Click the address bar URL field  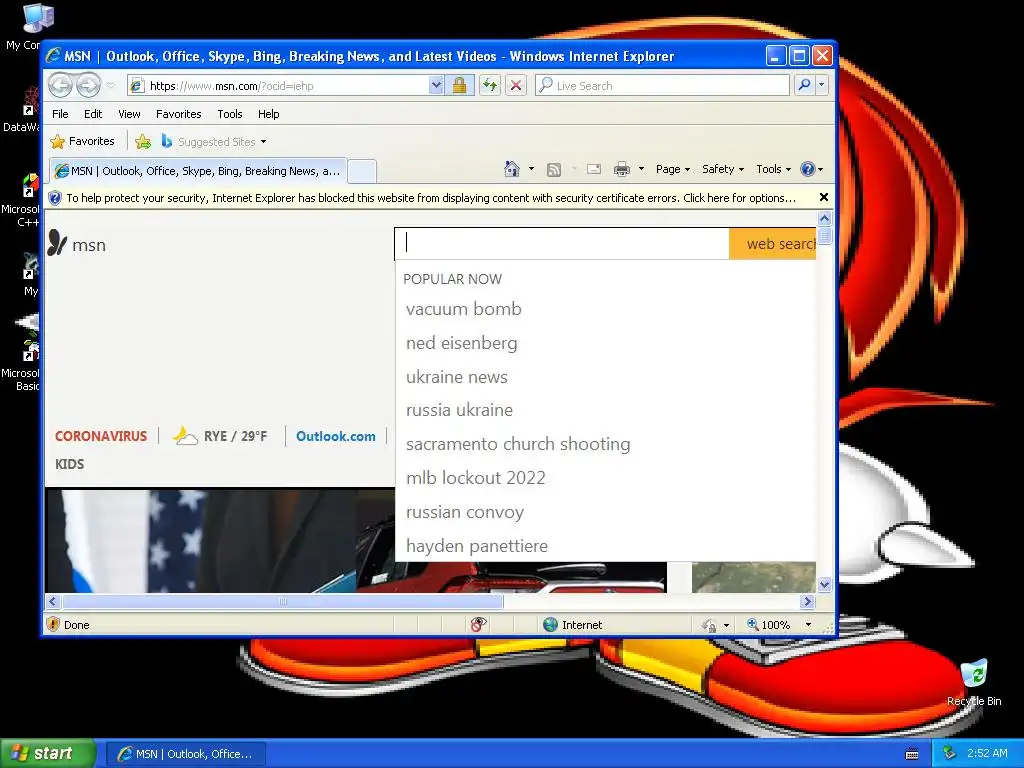pyautogui.click(x=278, y=86)
